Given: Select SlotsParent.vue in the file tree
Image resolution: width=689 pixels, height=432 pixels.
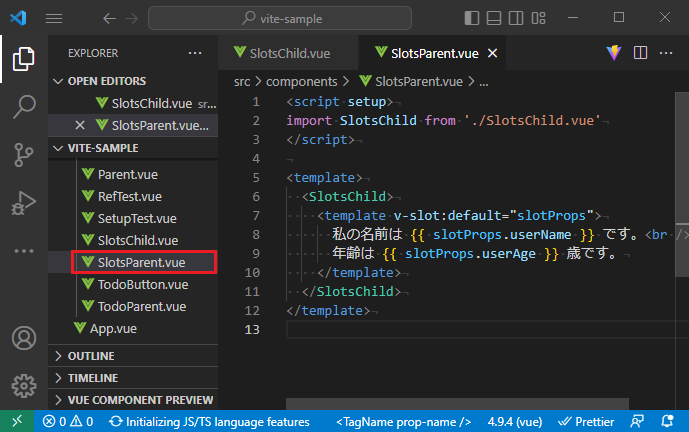Looking at the screenshot, I should click(133, 262).
